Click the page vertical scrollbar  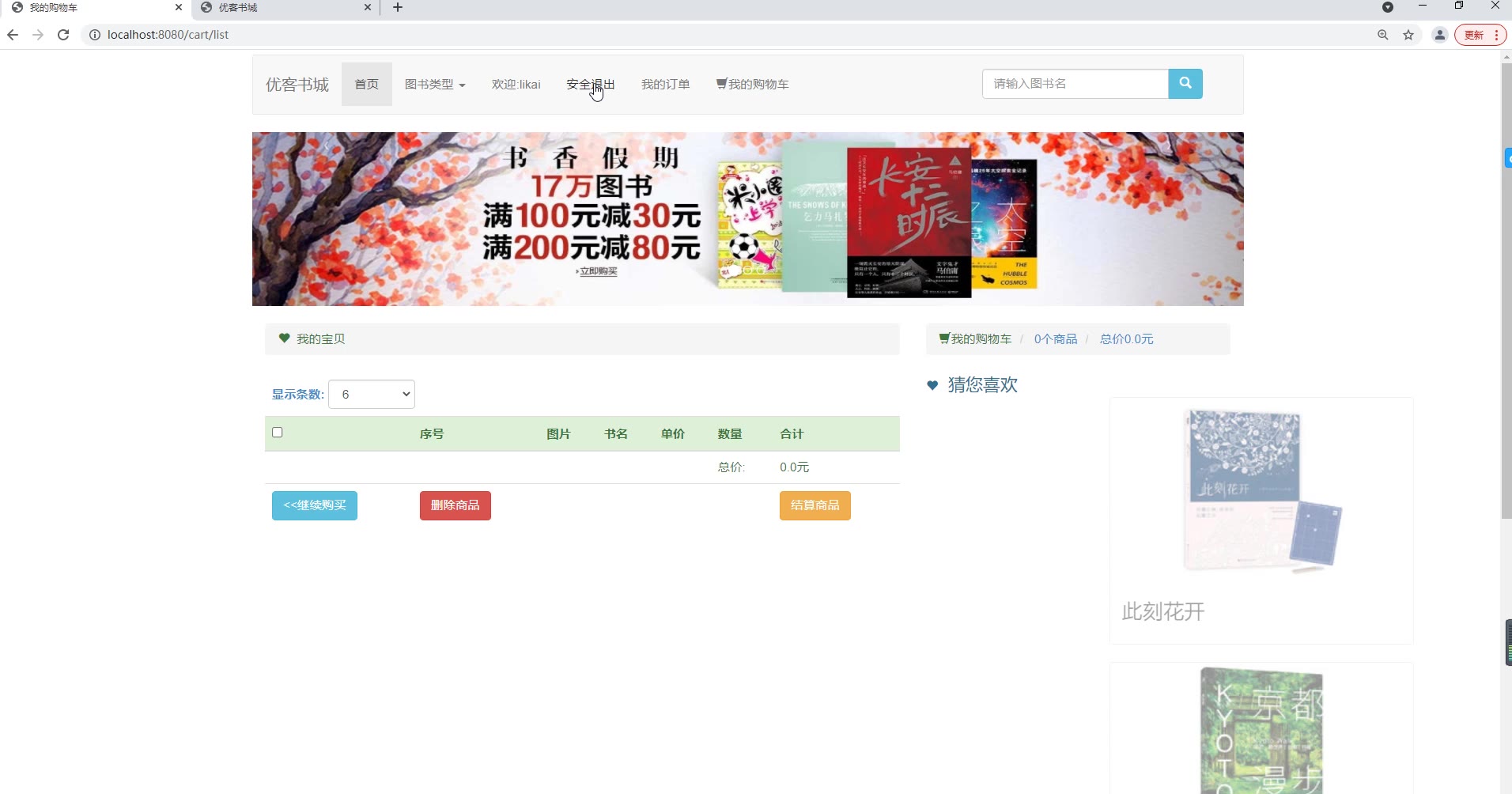[1506, 290]
